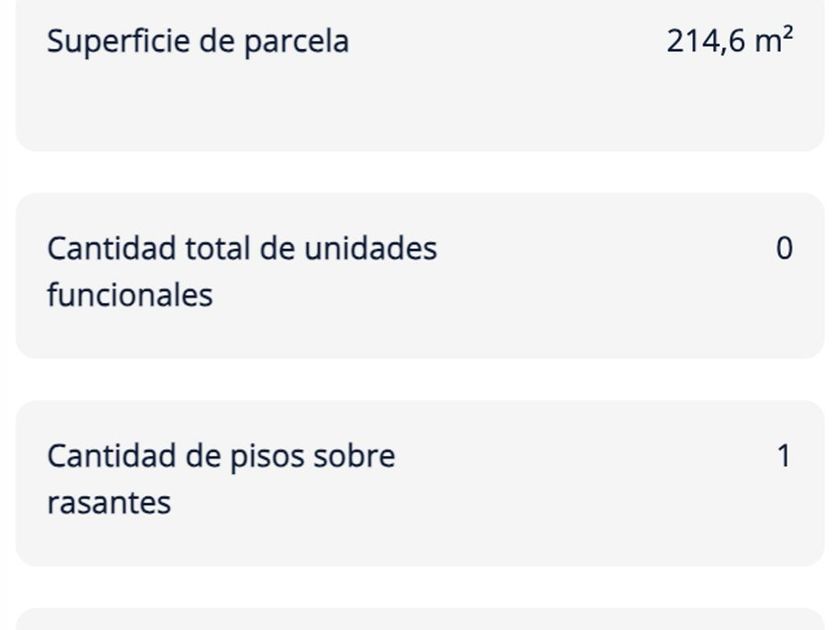Select the "Cantidad total de unidades" text line
840x630 pixels.
(241, 248)
